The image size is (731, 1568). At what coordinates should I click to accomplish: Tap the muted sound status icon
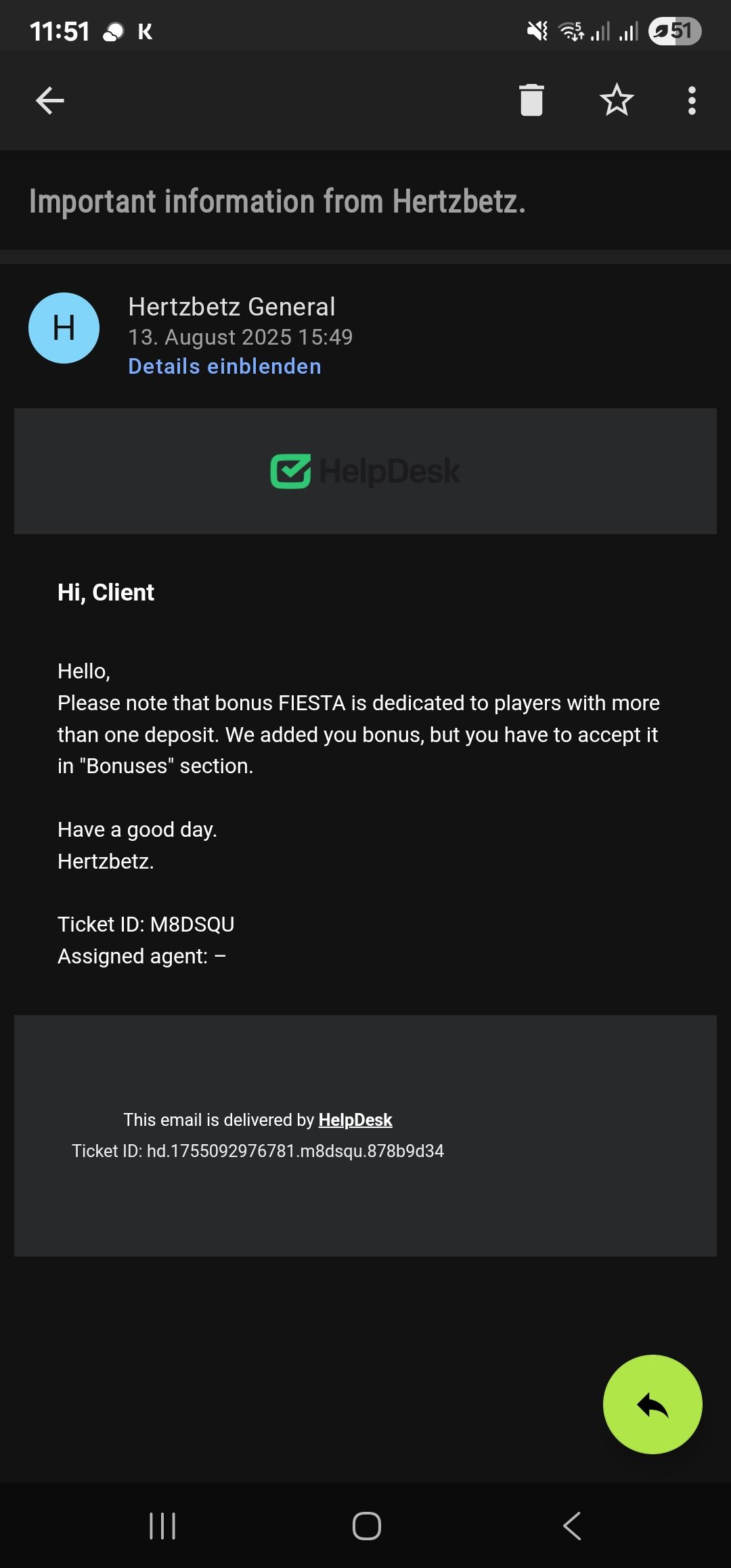(x=537, y=31)
